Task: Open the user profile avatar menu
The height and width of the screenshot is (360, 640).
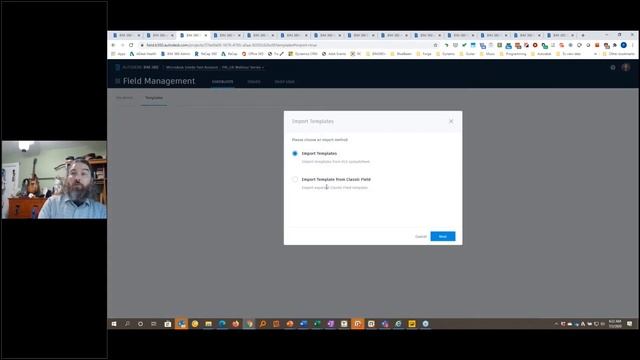Action: pos(626,67)
